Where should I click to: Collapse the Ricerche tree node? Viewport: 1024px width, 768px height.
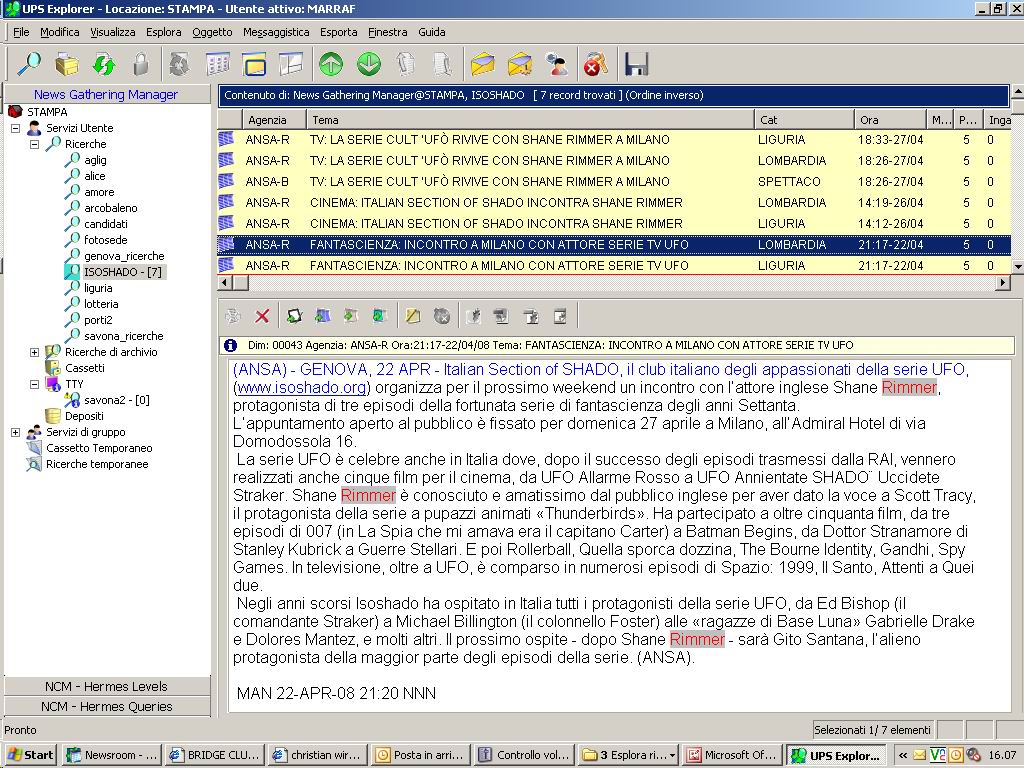point(35,144)
